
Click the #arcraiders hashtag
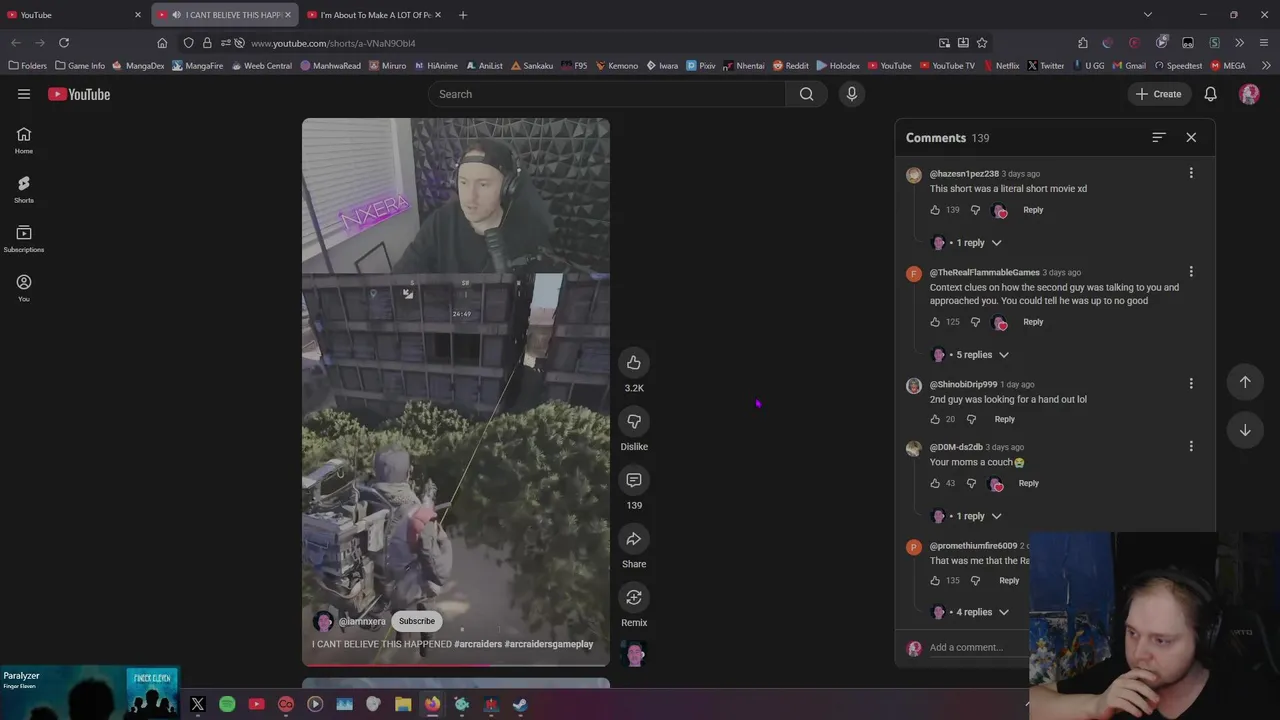click(478, 644)
